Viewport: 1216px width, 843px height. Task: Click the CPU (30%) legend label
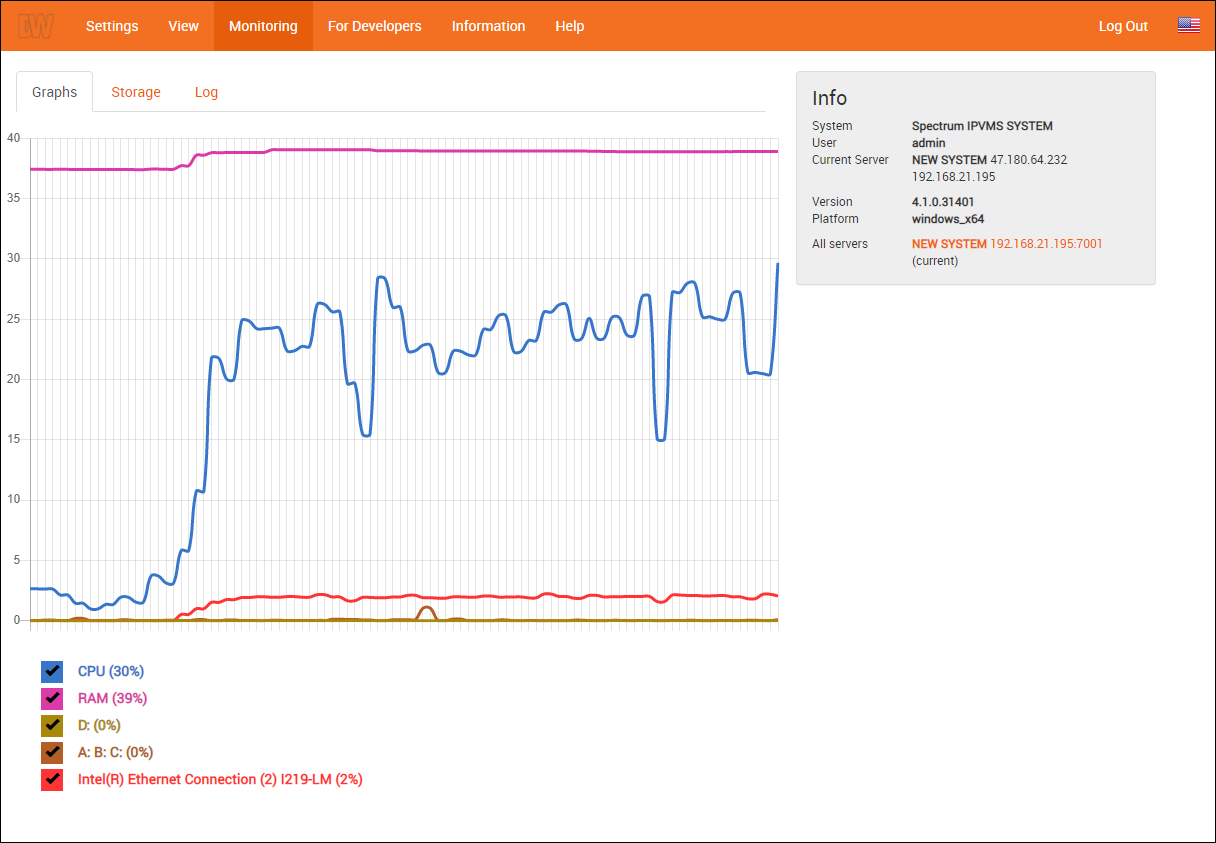(x=110, y=671)
